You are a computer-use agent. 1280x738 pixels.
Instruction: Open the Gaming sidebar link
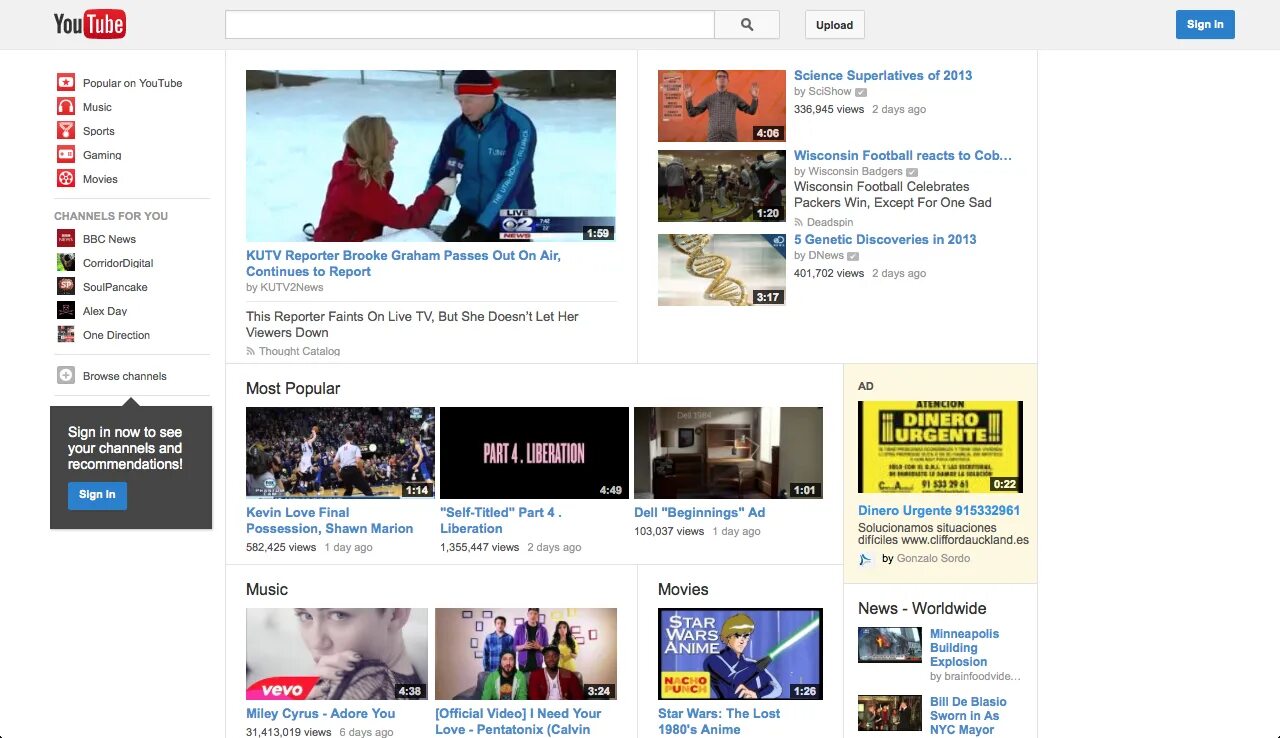(102, 155)
